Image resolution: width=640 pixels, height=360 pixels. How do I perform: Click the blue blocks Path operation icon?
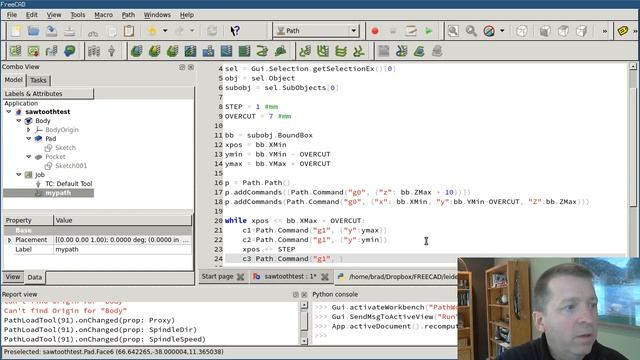(x=209, y=51)
